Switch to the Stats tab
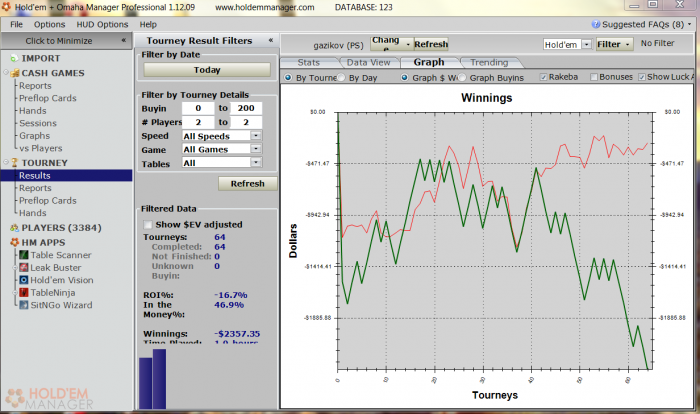 (x=308, y=63)
